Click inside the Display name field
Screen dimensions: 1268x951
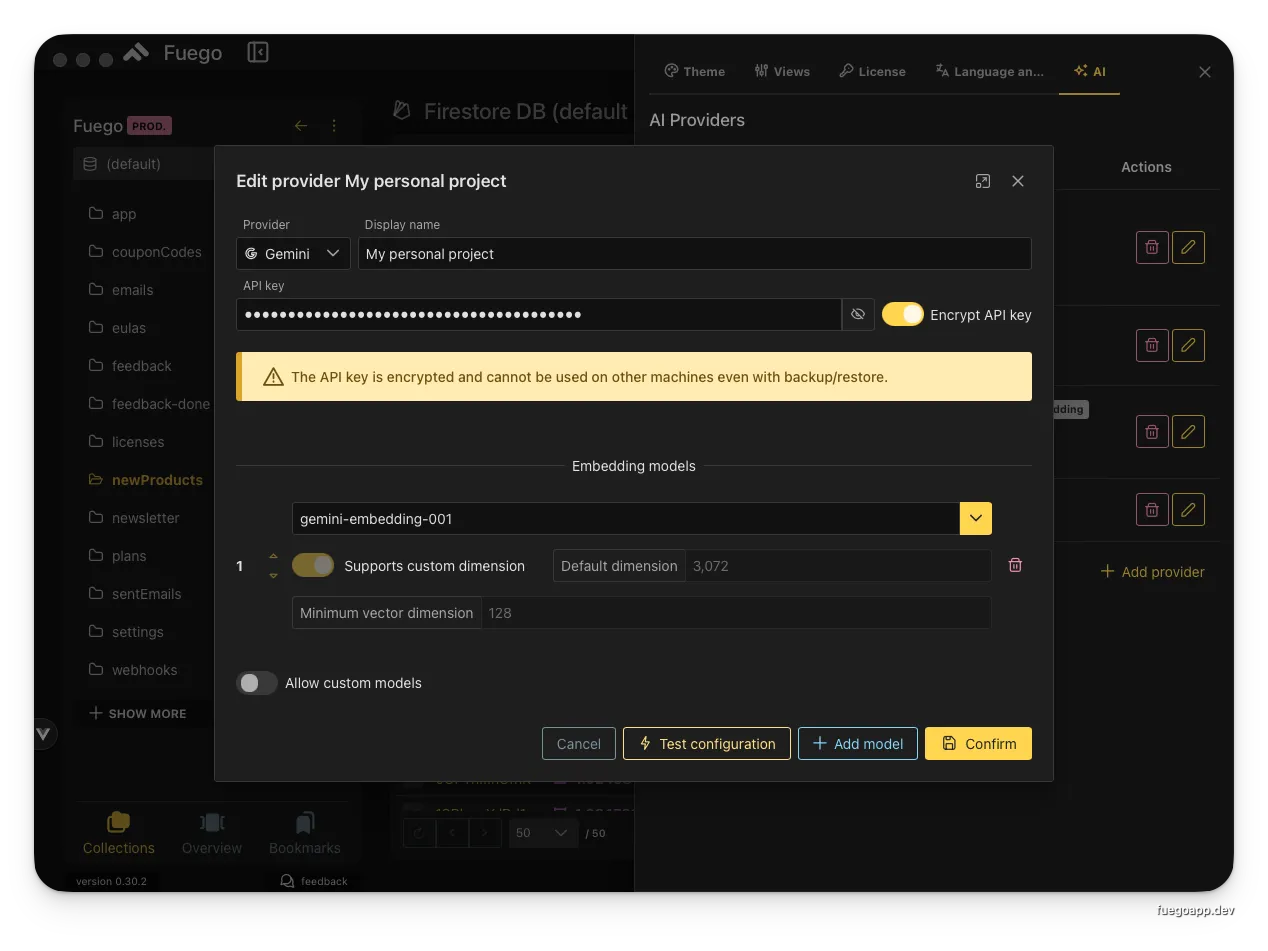(x=694, y=253)
